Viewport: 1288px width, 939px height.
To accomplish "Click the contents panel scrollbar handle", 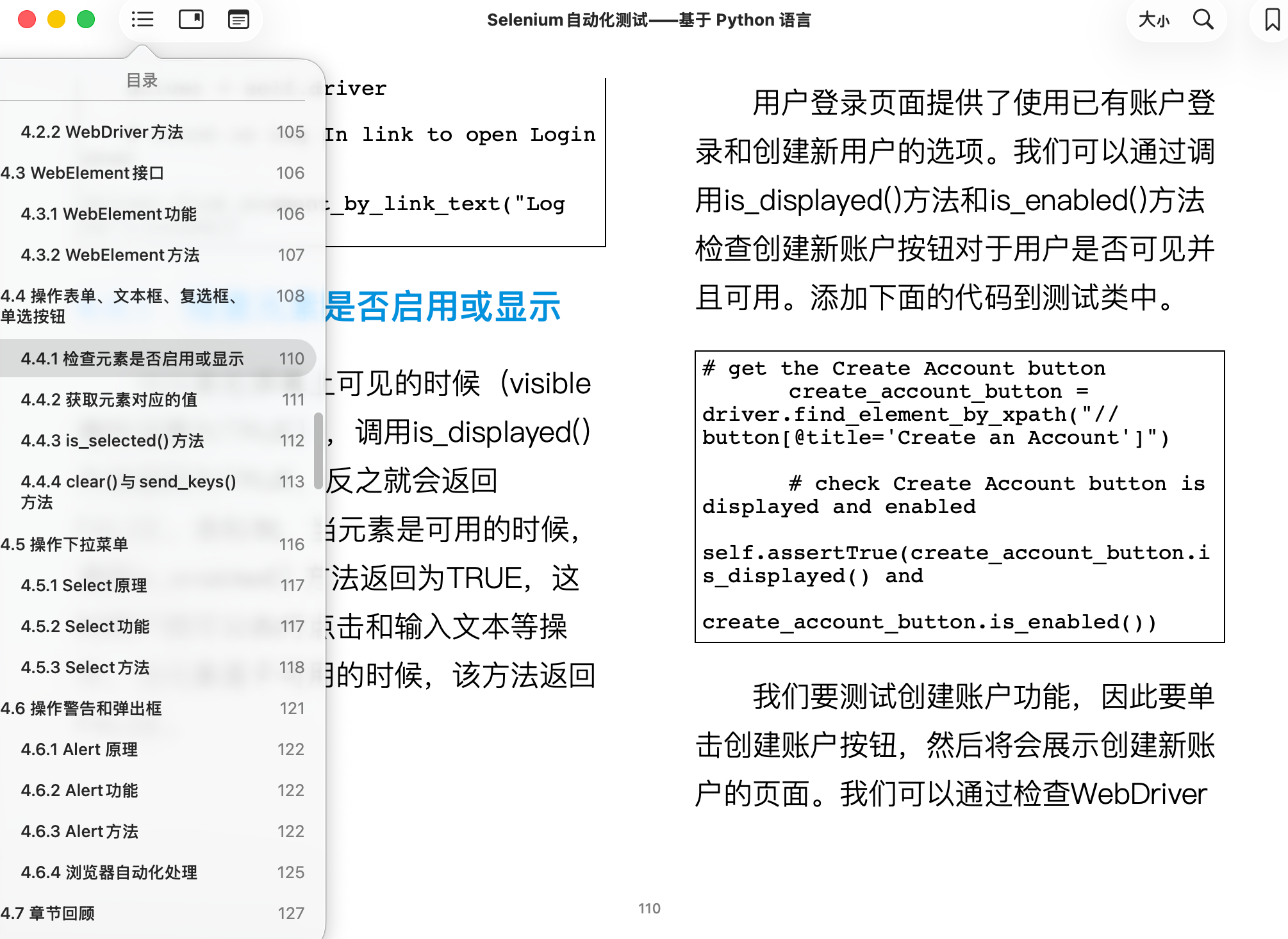I will click(x=318, y=451).
